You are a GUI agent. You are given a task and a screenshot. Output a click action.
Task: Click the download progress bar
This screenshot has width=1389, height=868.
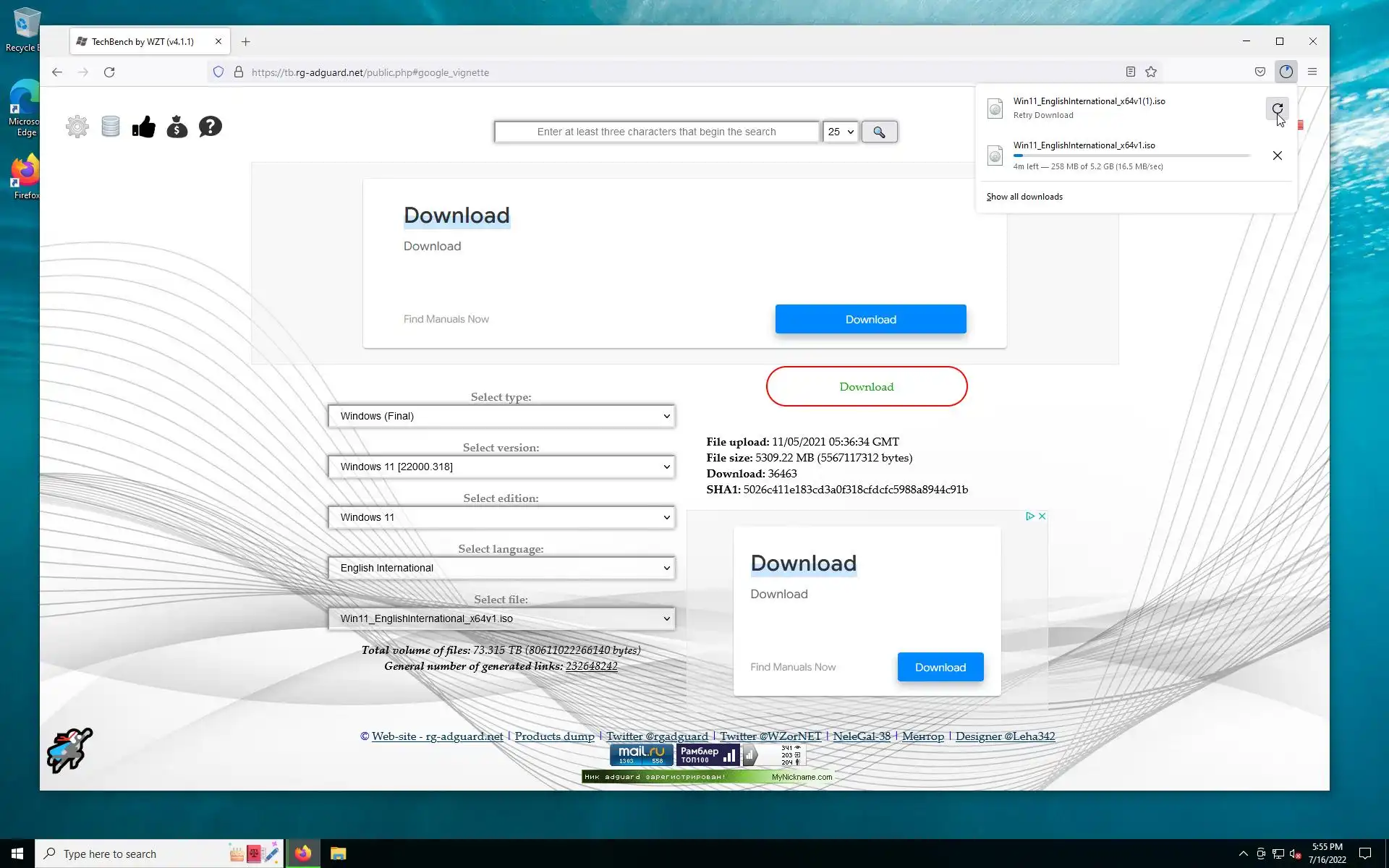1131,156
